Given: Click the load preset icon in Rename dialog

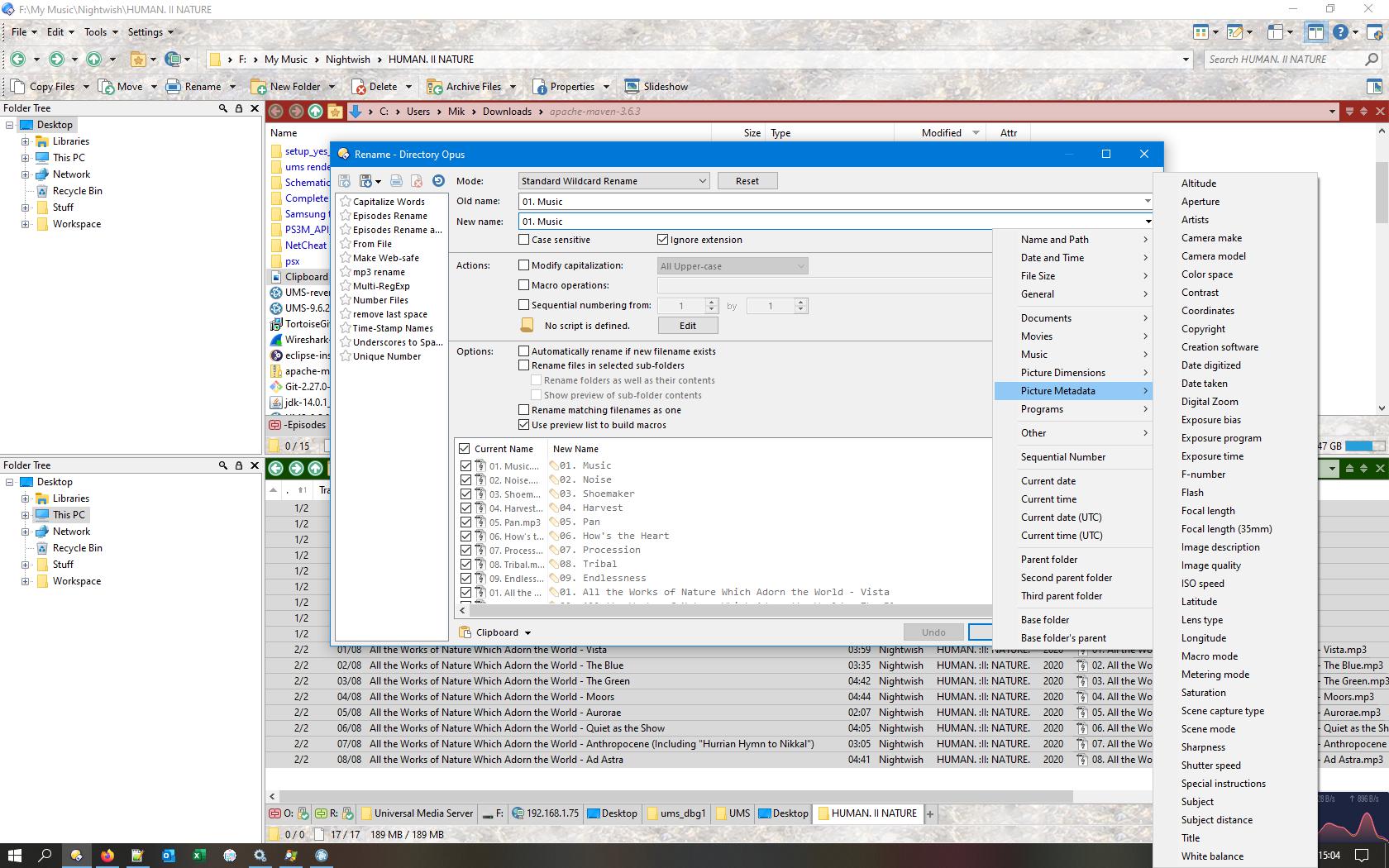Looking at the screenshot, I should [x=365, y=181].
